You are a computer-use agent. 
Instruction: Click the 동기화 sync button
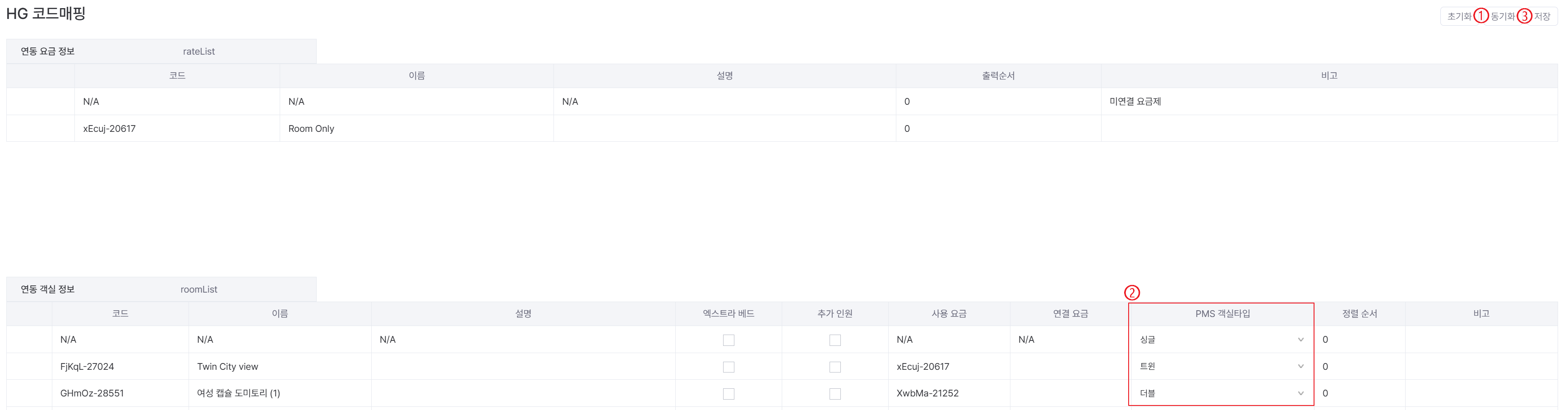pyautogui.click(x=1502, y=16)
